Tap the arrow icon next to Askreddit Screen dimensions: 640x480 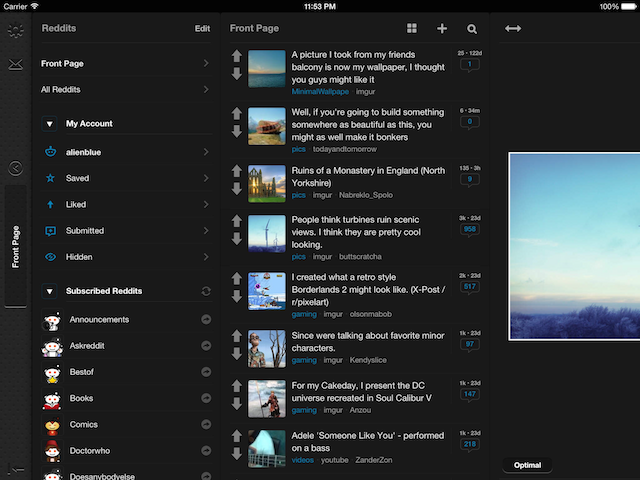pos(206,345)
